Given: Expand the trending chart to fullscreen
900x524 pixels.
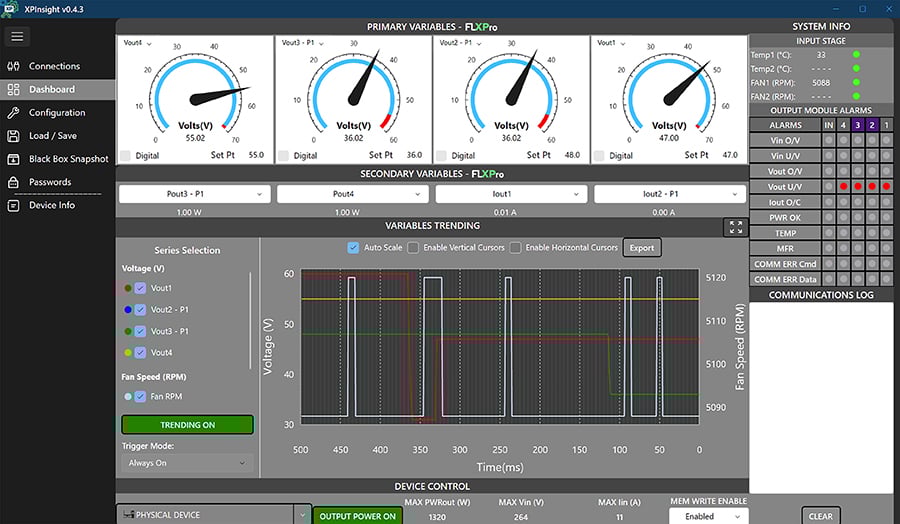Looking at the screenshot, I should click(736, 227).
